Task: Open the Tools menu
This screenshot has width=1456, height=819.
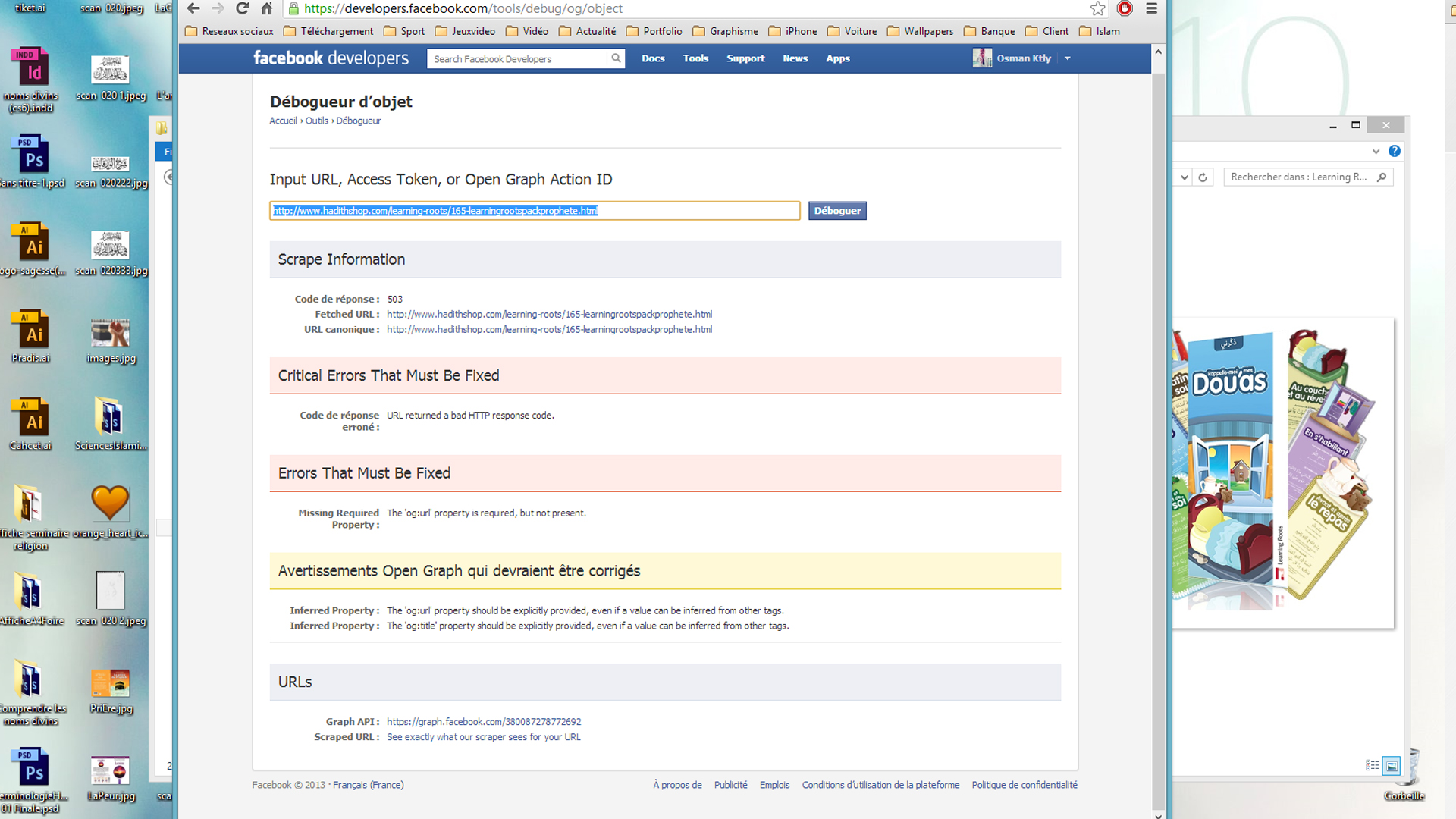Action: [695, 58]
